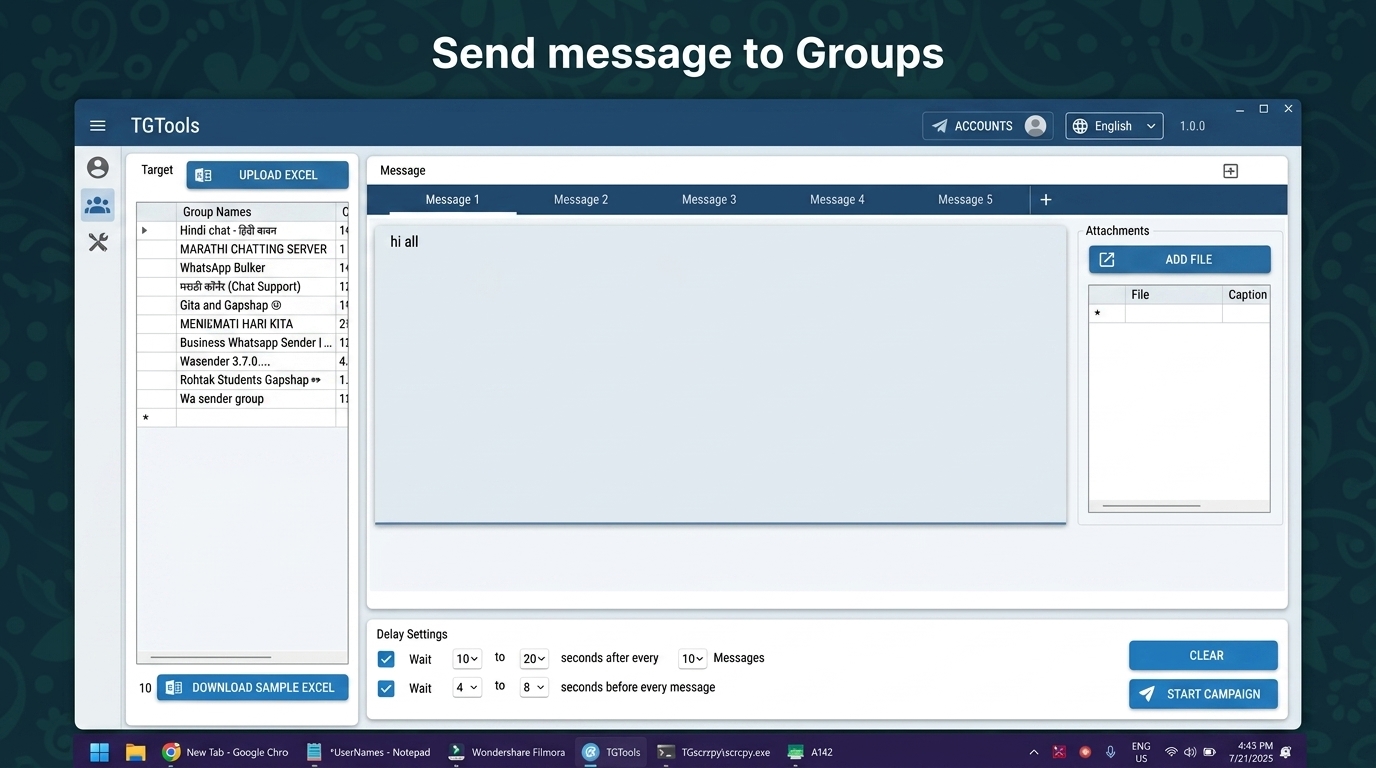Click START CAMPAIGN button
The width and height of the screenshot is (1376, 768).
click(1203, 694)
